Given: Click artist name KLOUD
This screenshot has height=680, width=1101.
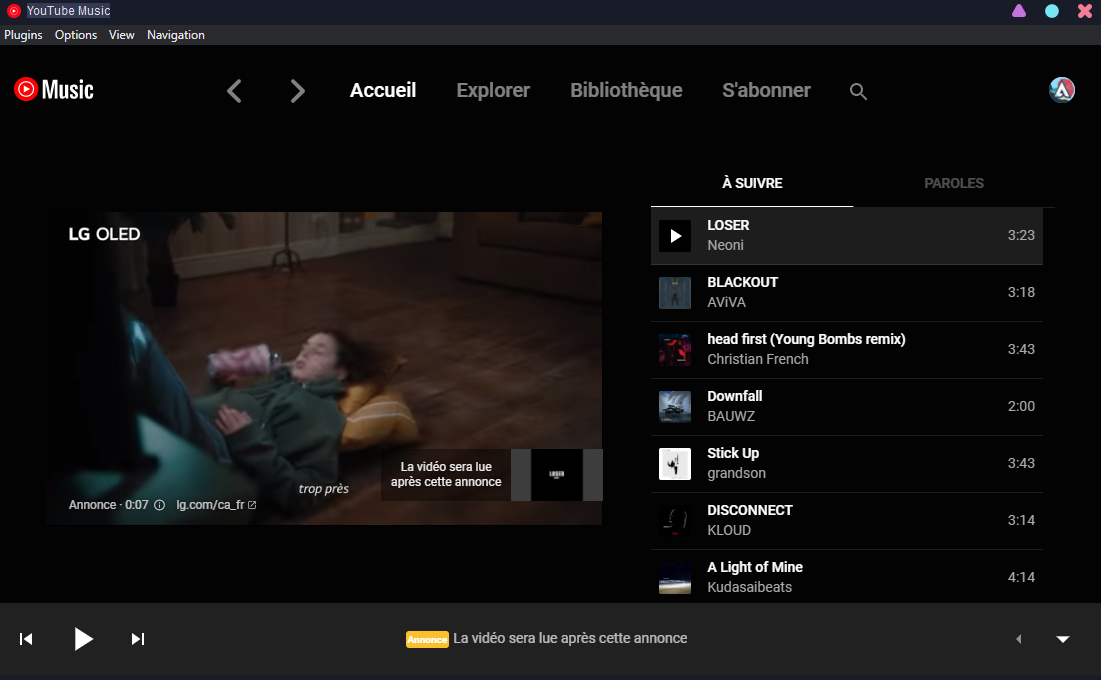Looking at the screenshot, I should coord(729,530).
